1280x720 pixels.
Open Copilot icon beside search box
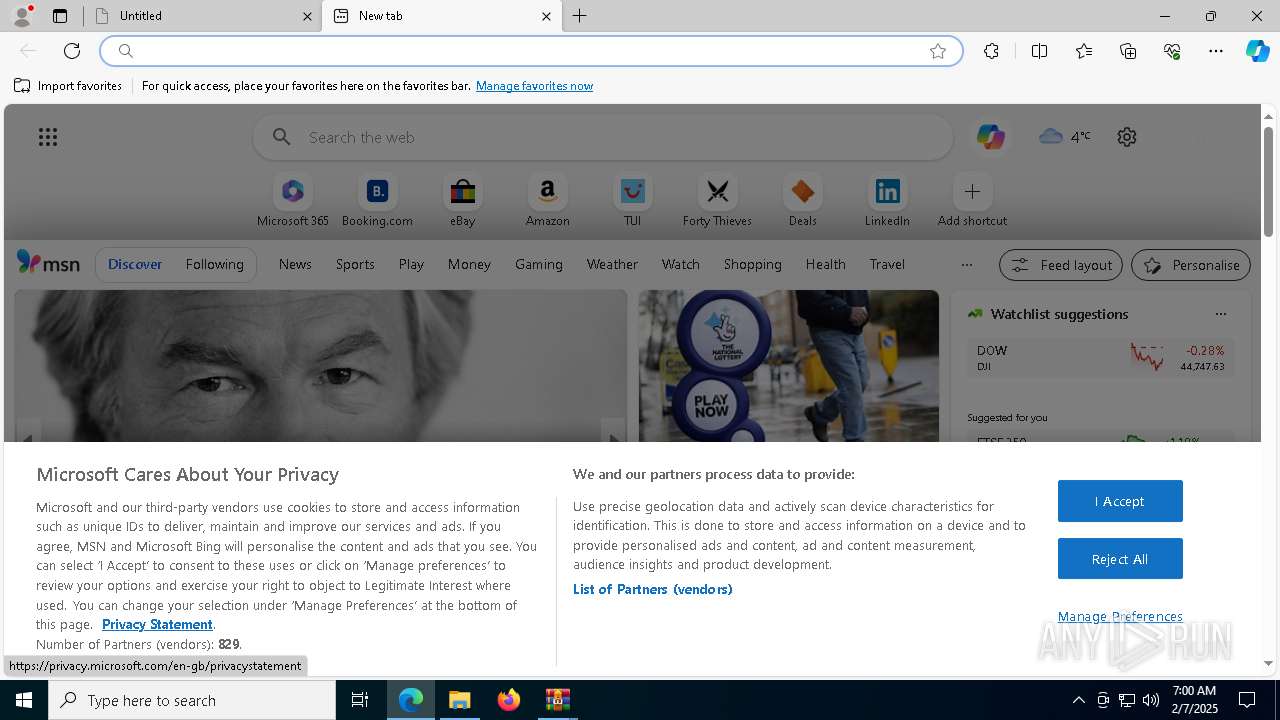[x=991, y=137]
